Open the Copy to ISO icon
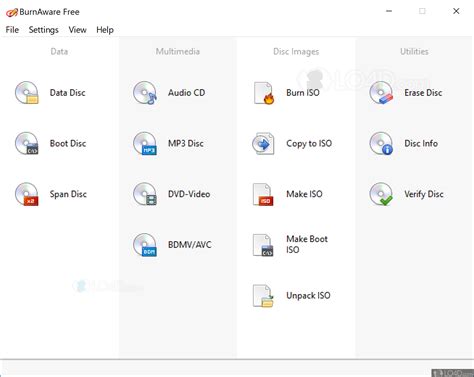 click(x=263, y=144)
